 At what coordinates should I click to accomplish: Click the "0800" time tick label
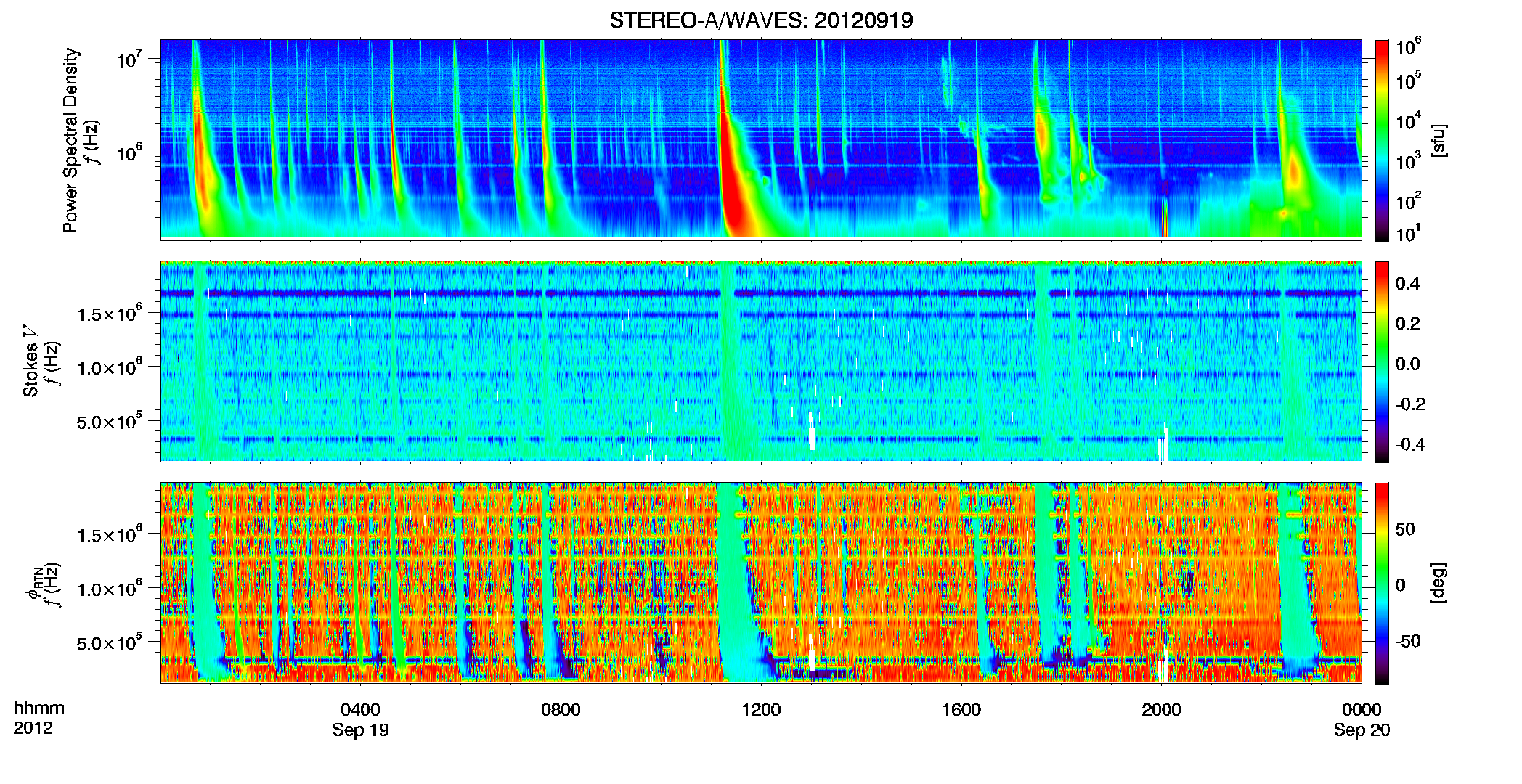pos(561,710)
